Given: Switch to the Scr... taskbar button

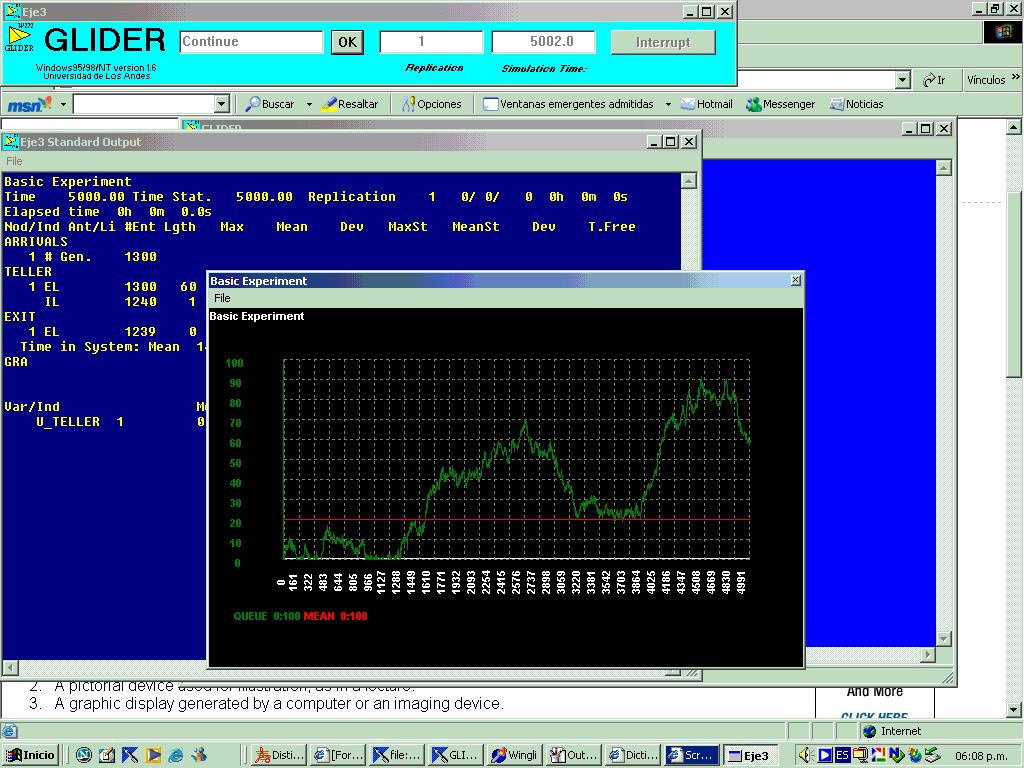Looking at the screenshot, I should tap(691, 755).
